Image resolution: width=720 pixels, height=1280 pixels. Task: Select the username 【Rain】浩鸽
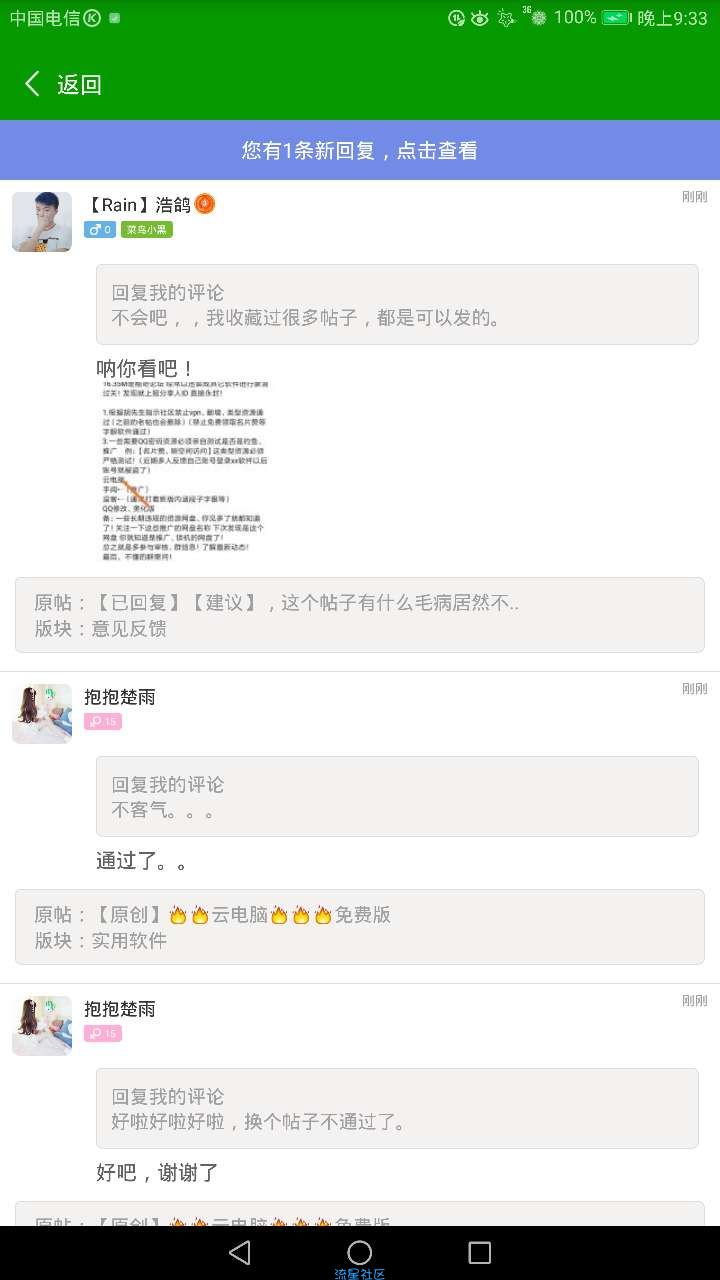(137, 205)
